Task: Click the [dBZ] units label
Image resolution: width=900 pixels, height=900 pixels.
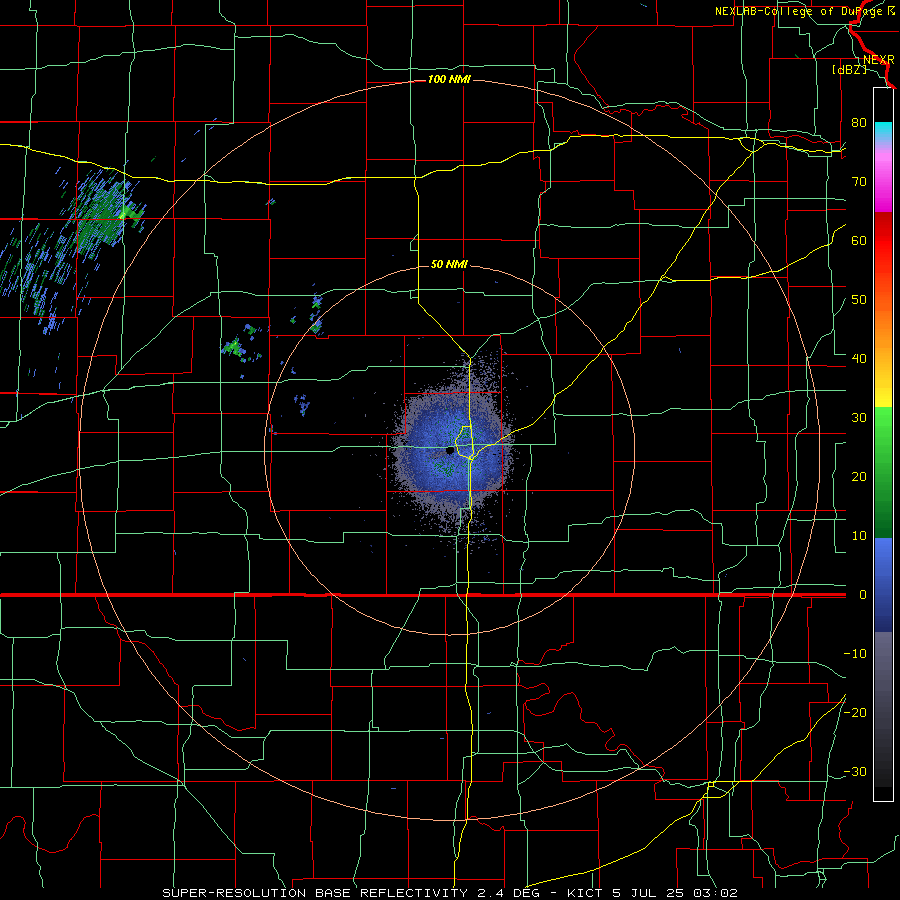Action: point(849,69)
